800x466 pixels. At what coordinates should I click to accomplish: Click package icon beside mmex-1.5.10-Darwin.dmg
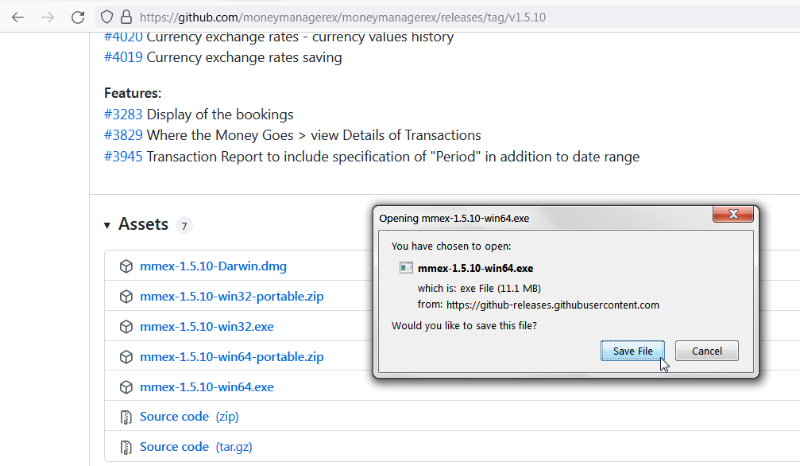tap(126, 266)
